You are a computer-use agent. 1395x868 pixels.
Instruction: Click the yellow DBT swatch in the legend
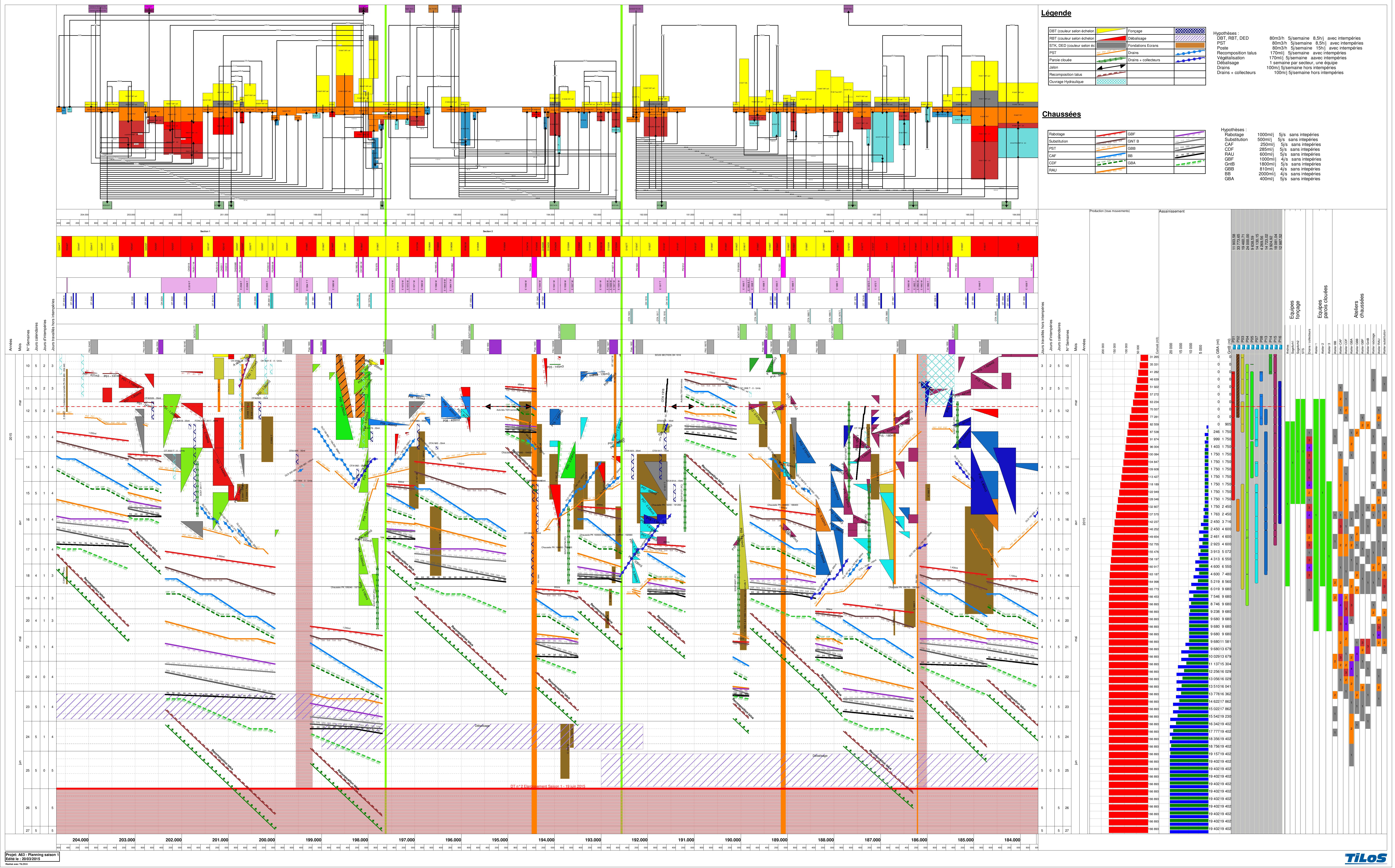coord(1111,31)
